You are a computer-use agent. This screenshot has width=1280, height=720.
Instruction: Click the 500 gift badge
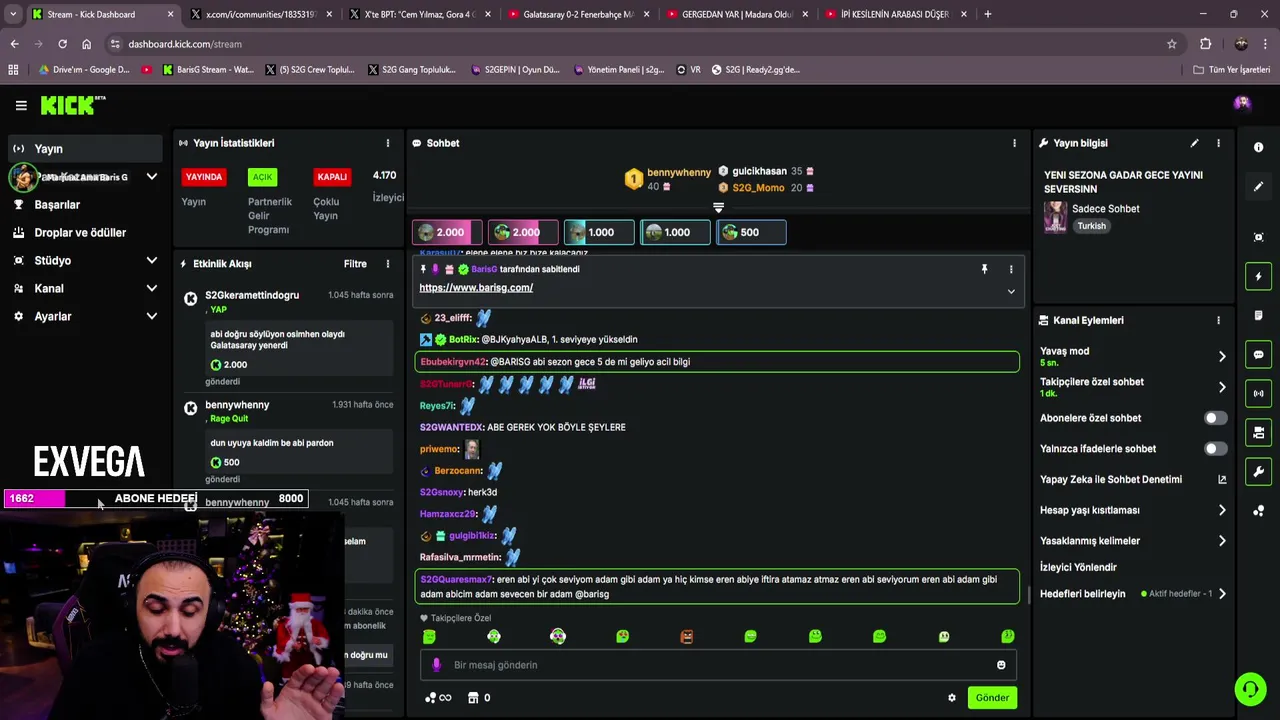752,233
